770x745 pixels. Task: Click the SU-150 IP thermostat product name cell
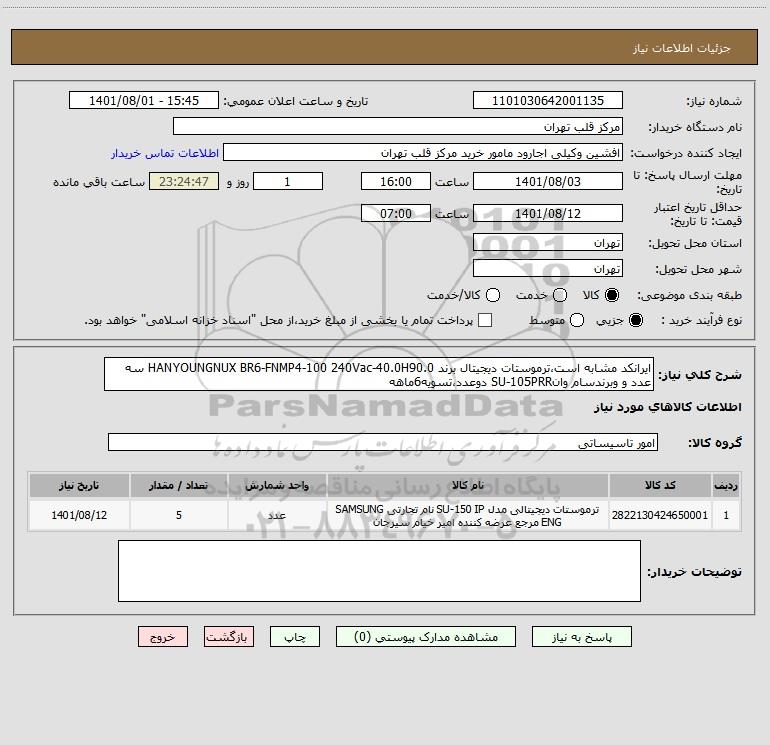click(468, 515)
